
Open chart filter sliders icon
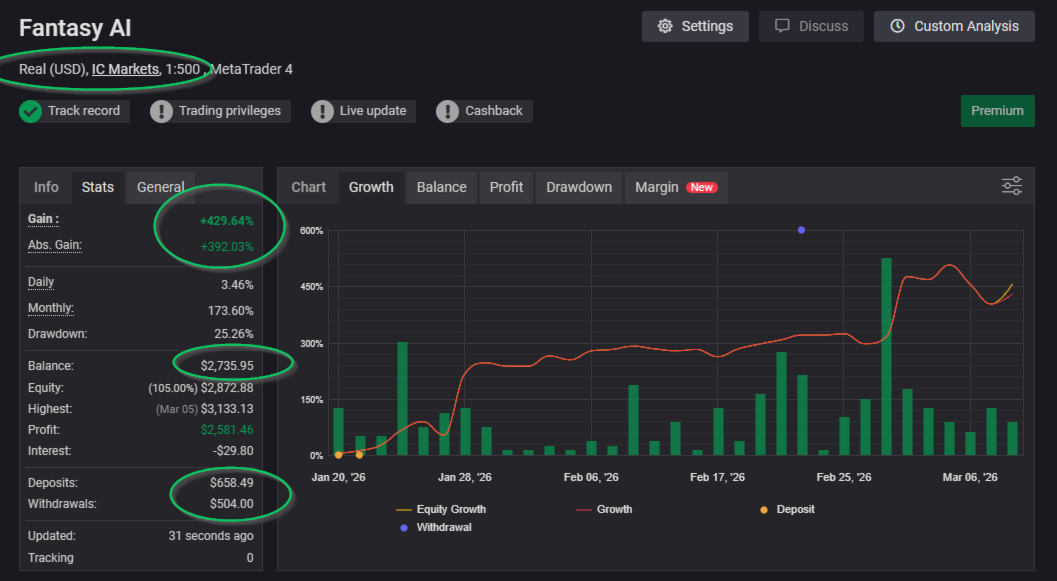[1012, 186]
